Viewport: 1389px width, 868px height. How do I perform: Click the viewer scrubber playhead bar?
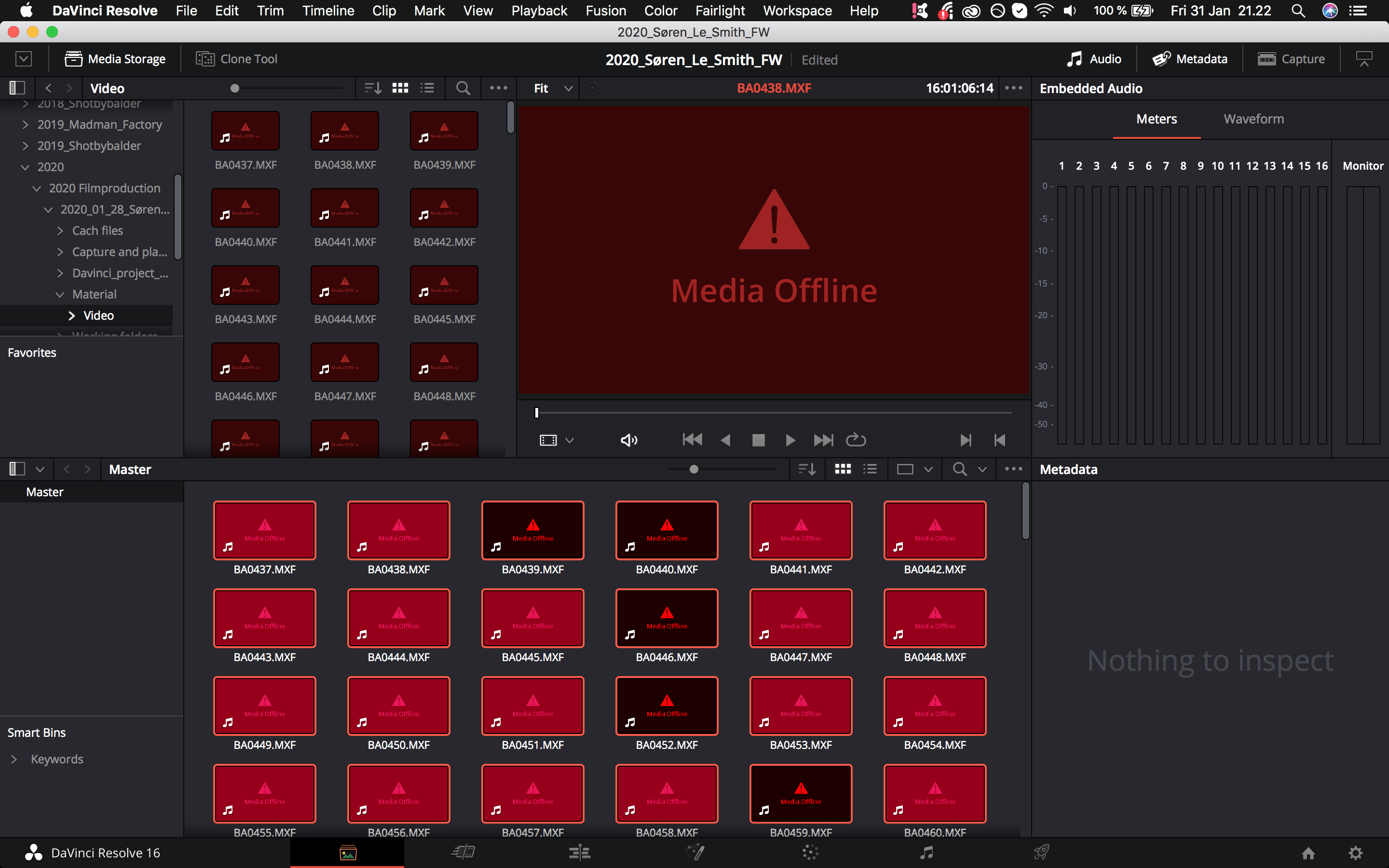pyautogui.click(x=537, y=413)
